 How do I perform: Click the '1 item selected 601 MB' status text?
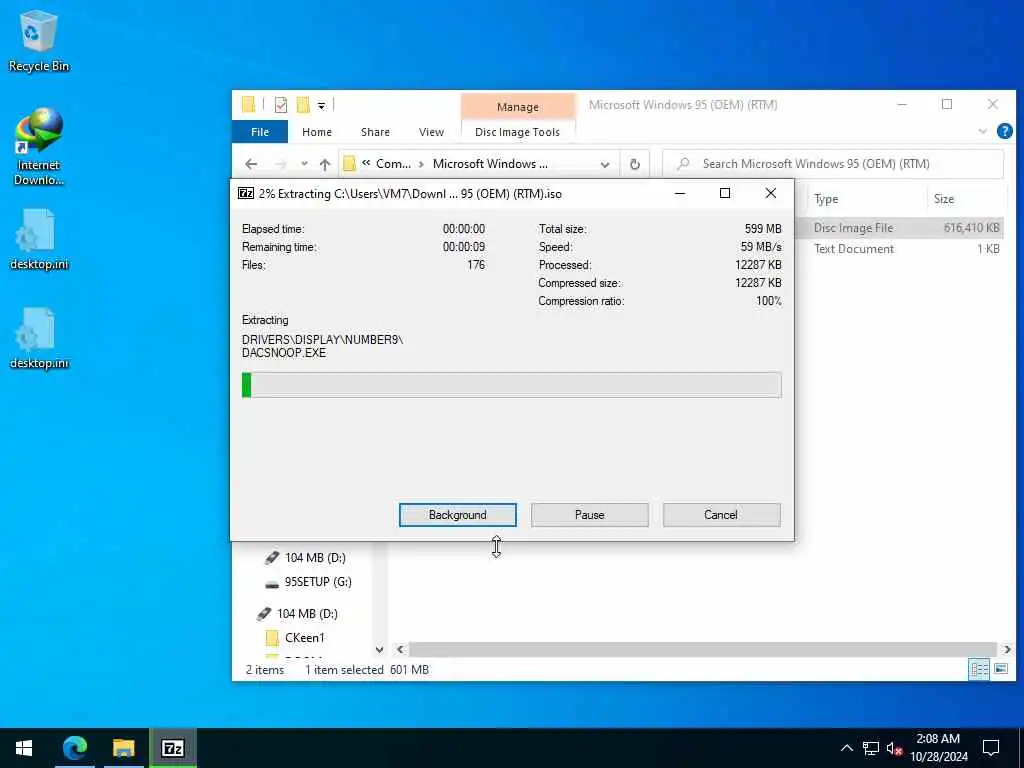pyautogui.click(x=367, y=669)
